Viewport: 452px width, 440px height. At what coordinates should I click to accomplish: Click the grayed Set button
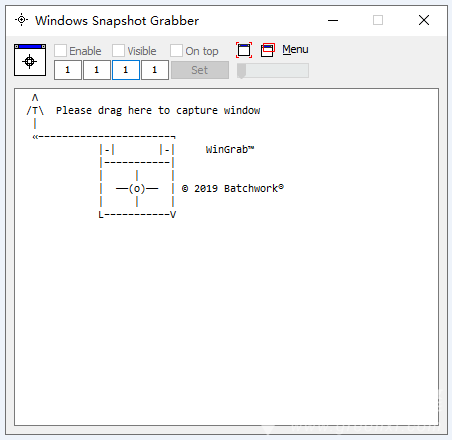[x=200, y=70]
